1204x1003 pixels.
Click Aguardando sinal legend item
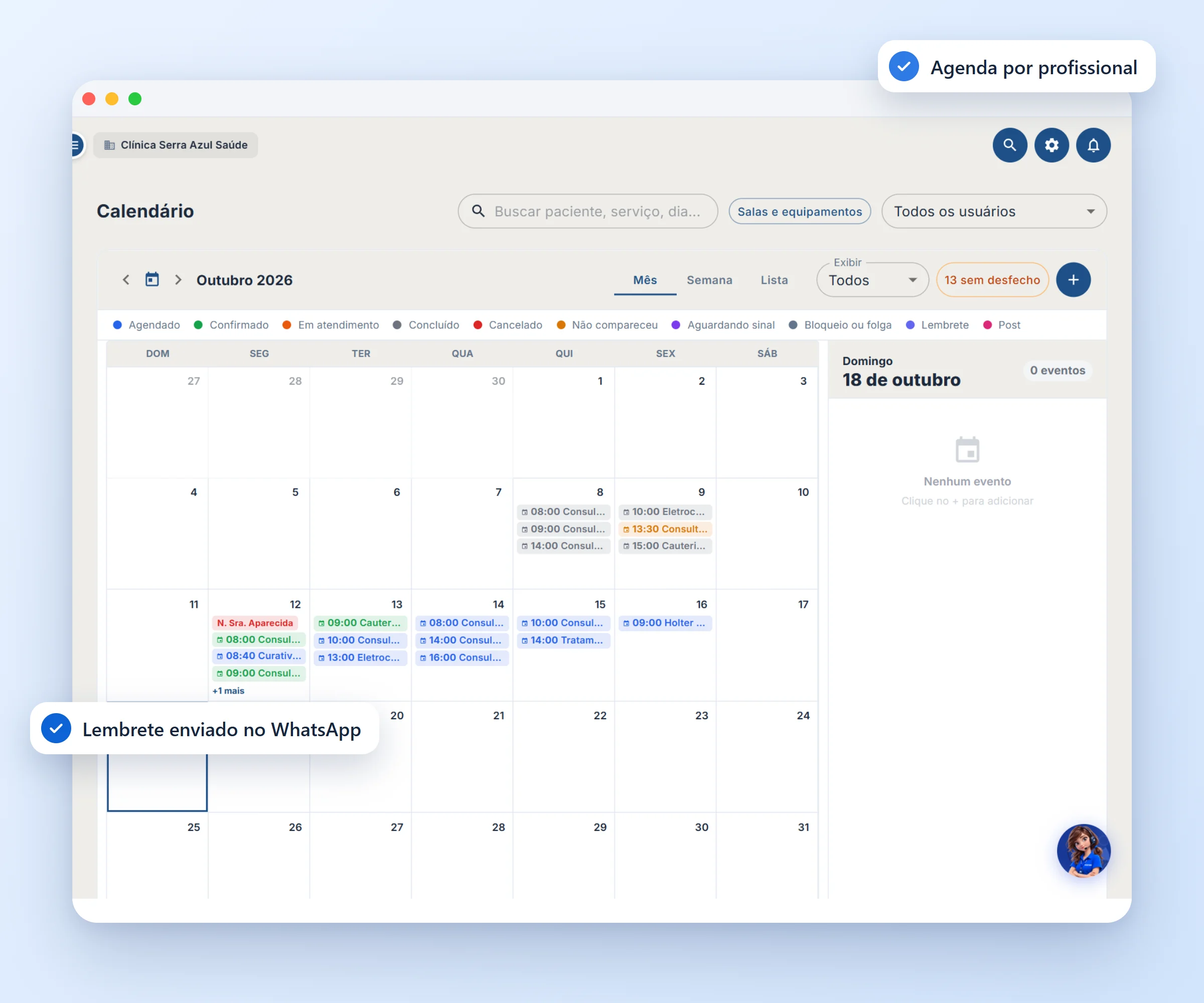point(723,325)
